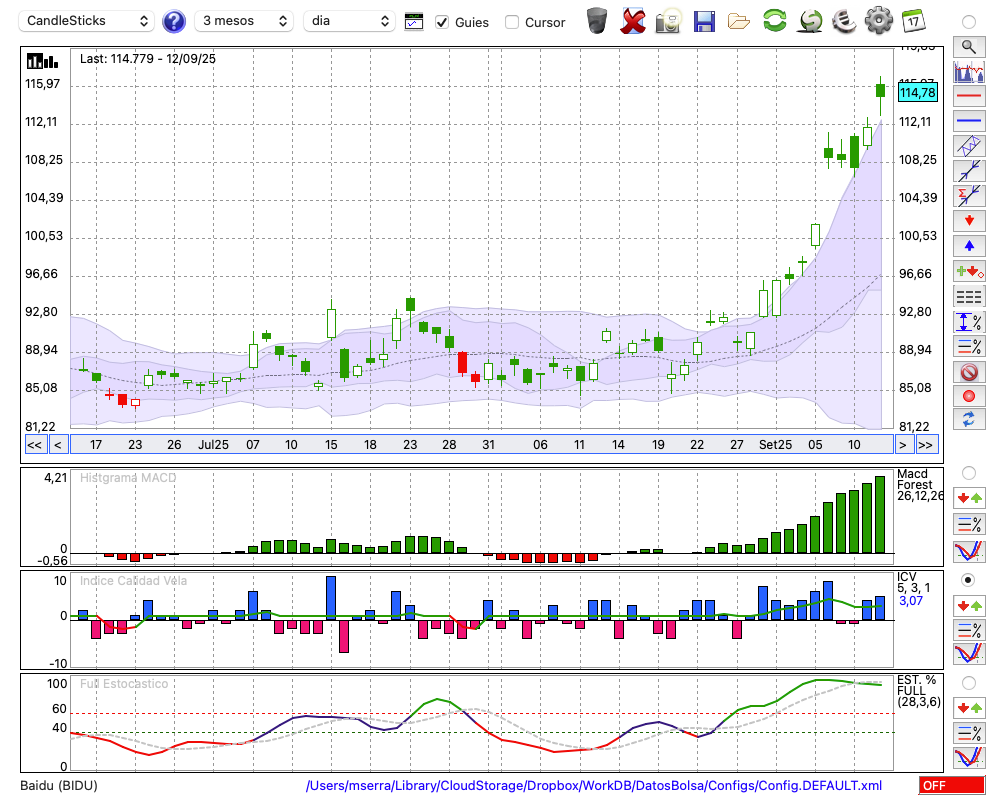This screenshot has height=800, width=1000.
Task: Select the EST. % FULL panel radio button
Action: [969, 683]
